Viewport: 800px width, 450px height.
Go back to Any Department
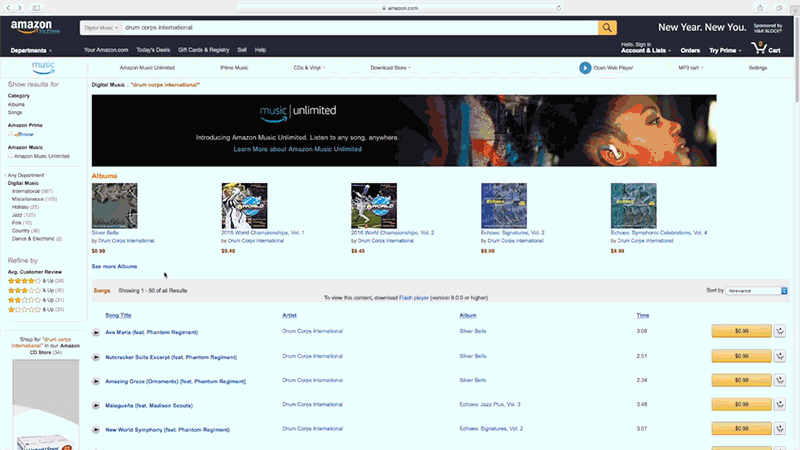tap(26, 176)
